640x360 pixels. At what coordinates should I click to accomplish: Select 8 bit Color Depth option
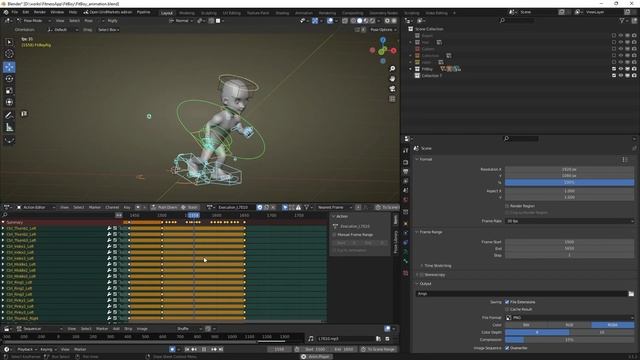[x=537, y=332]
